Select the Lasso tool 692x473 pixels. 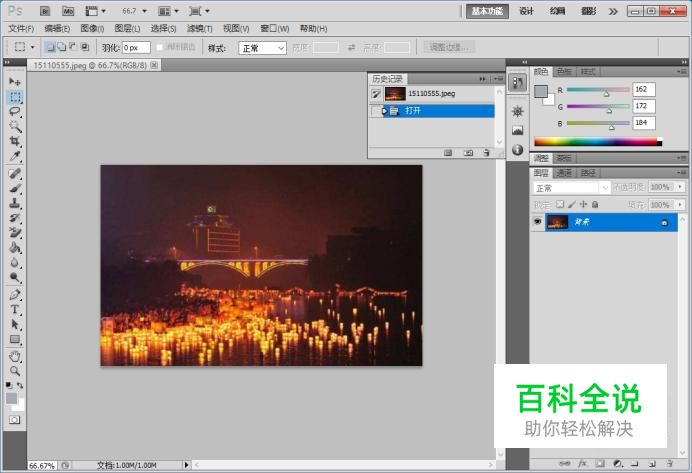click(15, 112)
